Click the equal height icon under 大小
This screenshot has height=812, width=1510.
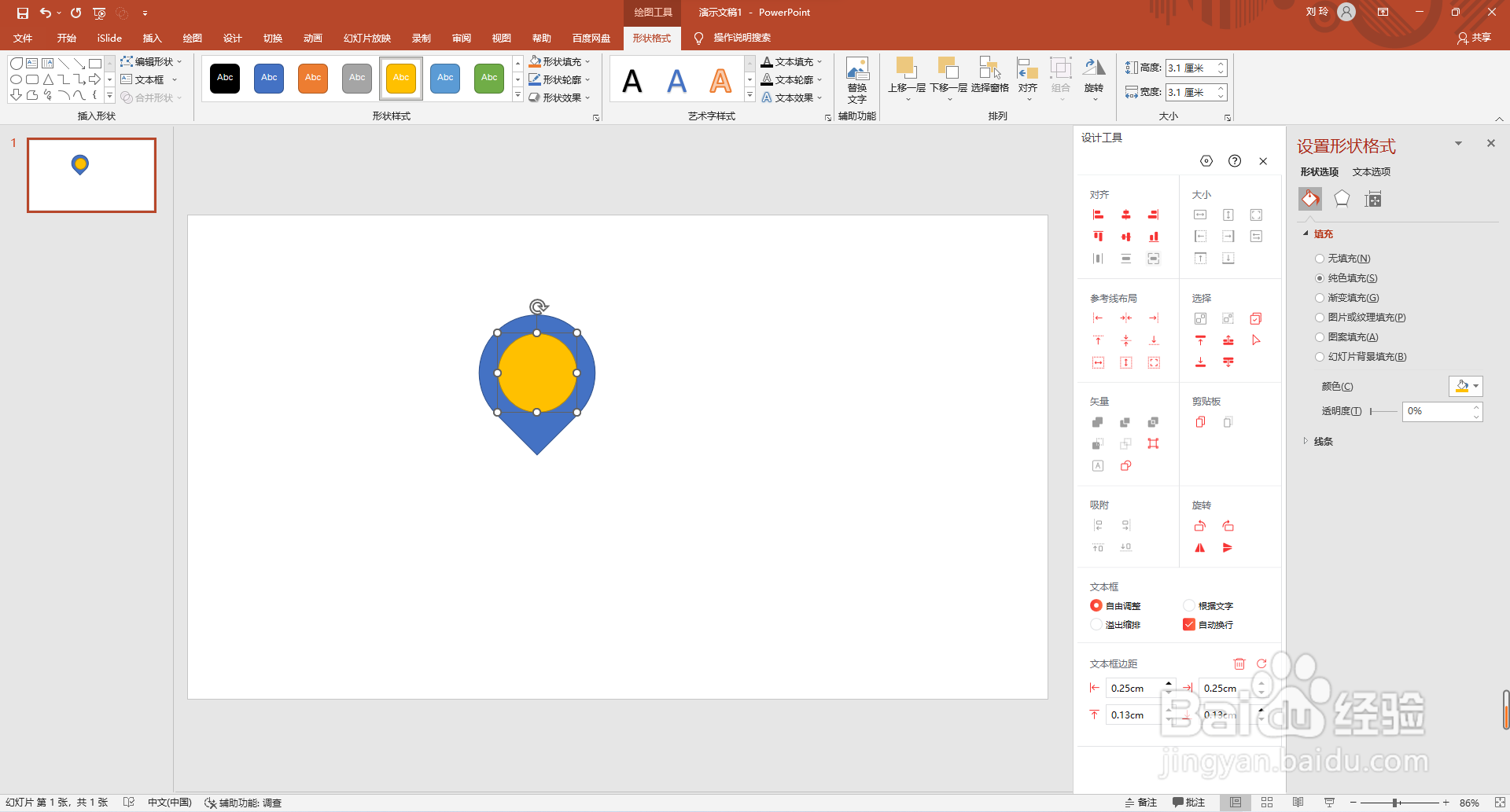(1228, 215)
